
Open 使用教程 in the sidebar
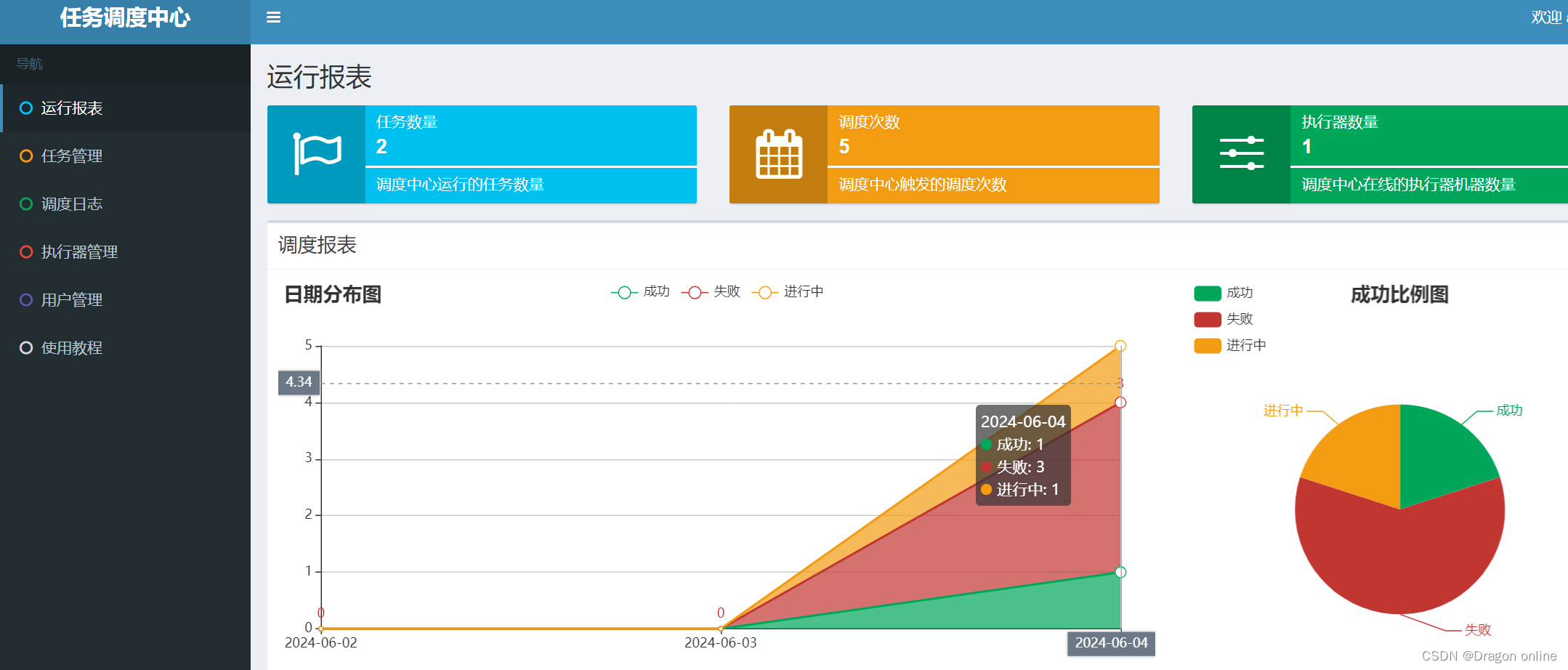click(125, 348)
